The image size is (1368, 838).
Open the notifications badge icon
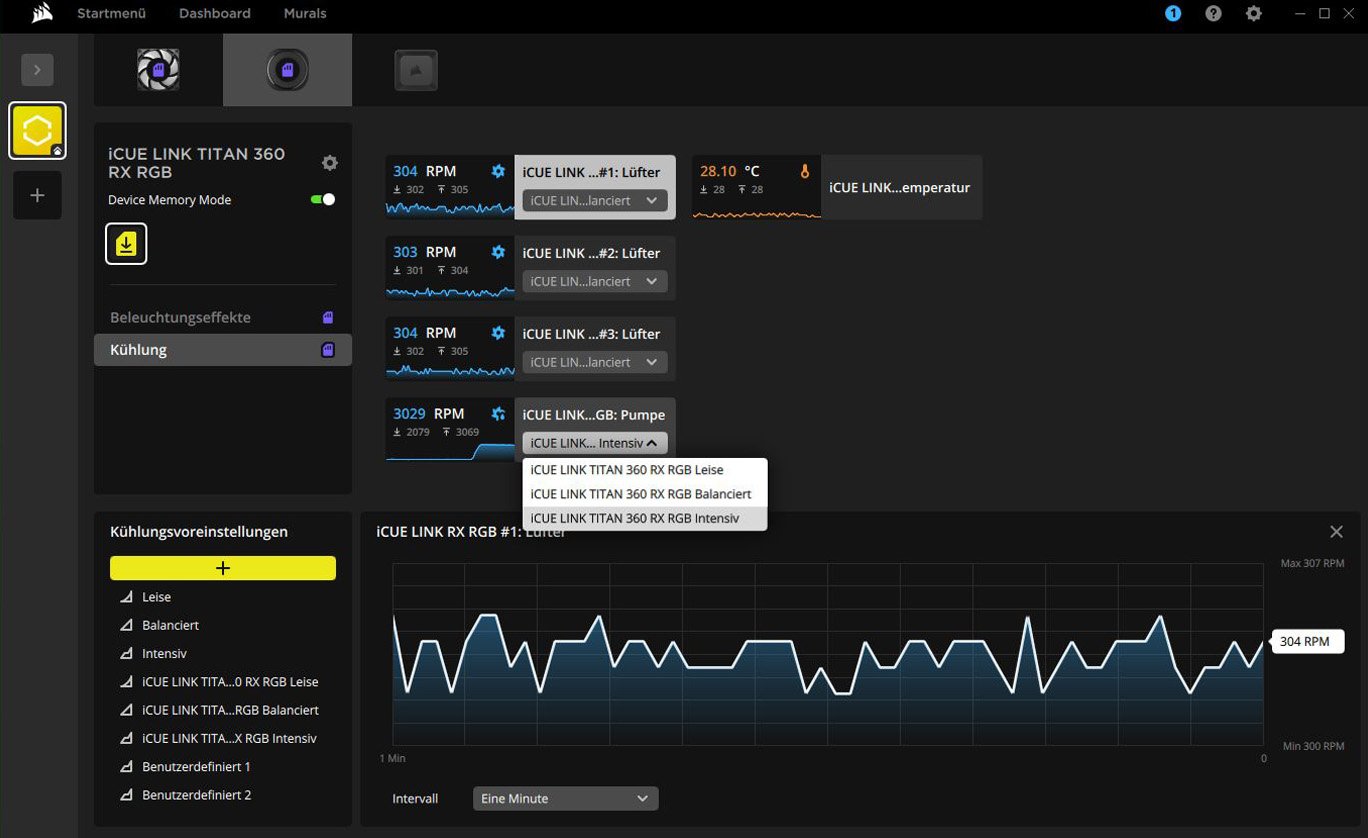click(x=1173, y=14)
